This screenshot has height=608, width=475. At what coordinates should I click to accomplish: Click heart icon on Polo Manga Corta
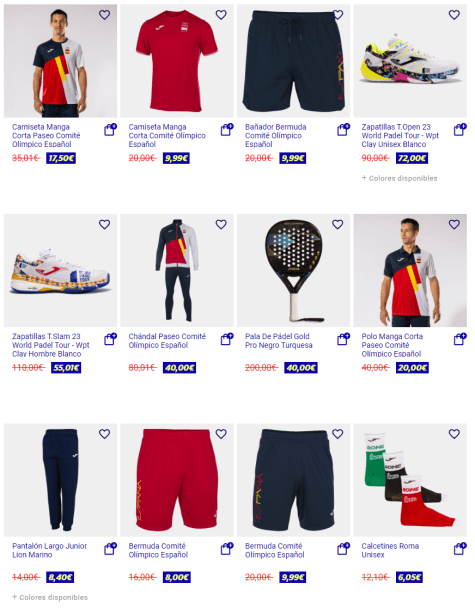click(454, 224)
